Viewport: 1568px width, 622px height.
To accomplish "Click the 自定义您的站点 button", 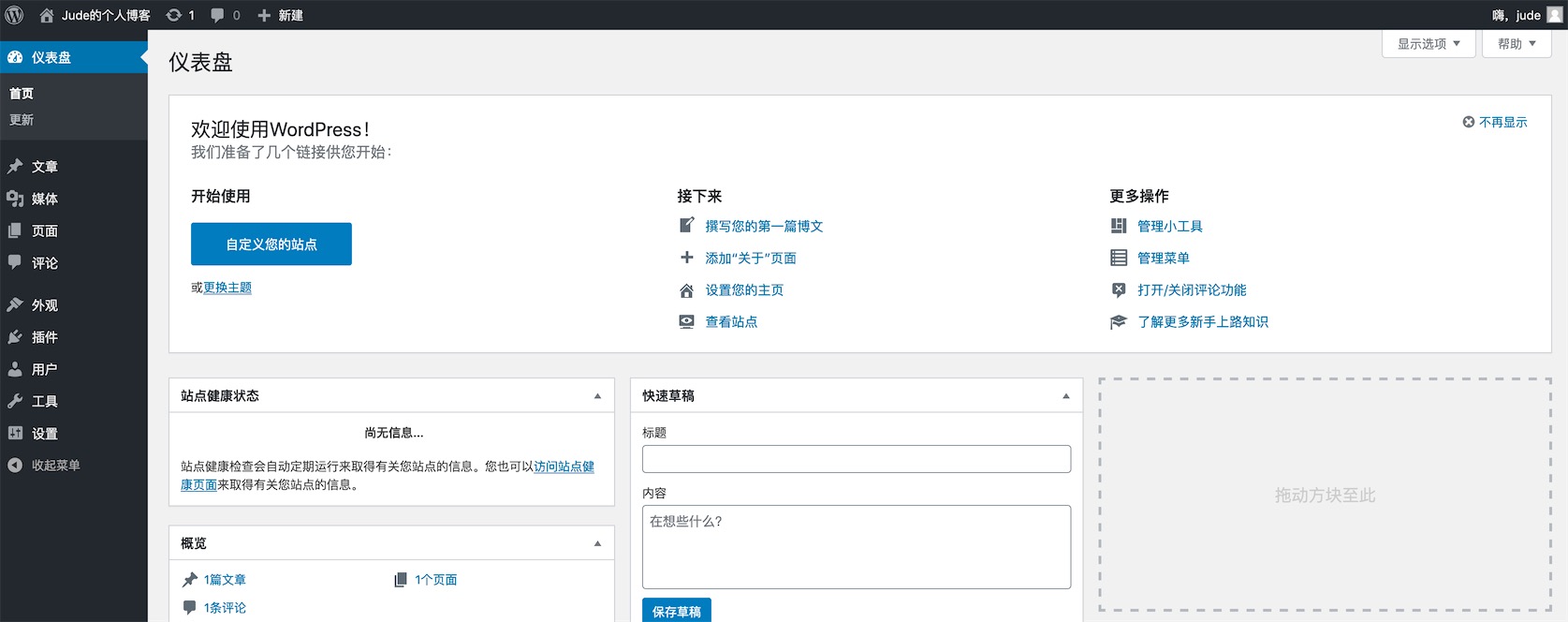I will [271, 244].
